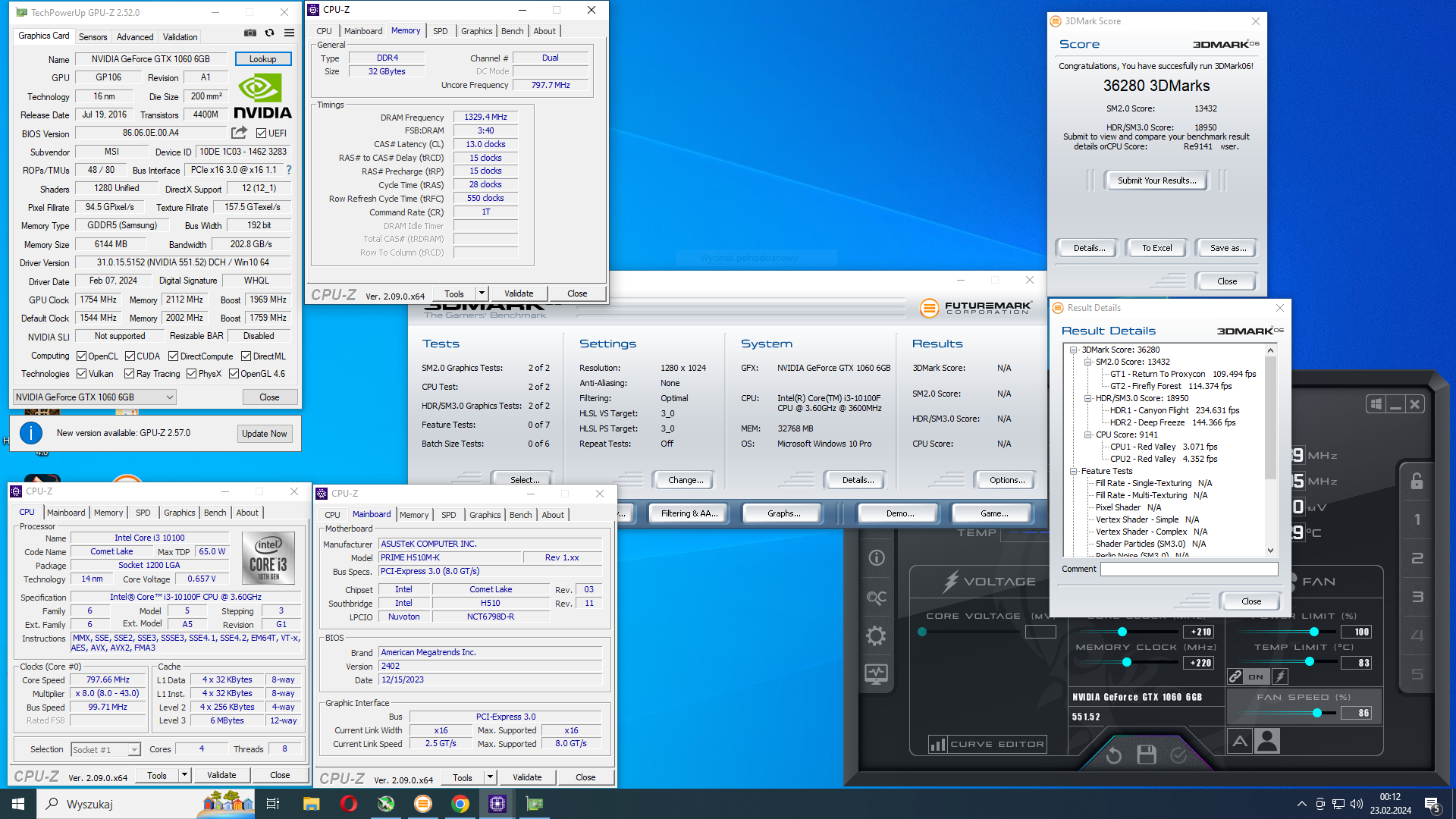
Task: Select Afterburner profile slot 3
Action: [1417, 597]
